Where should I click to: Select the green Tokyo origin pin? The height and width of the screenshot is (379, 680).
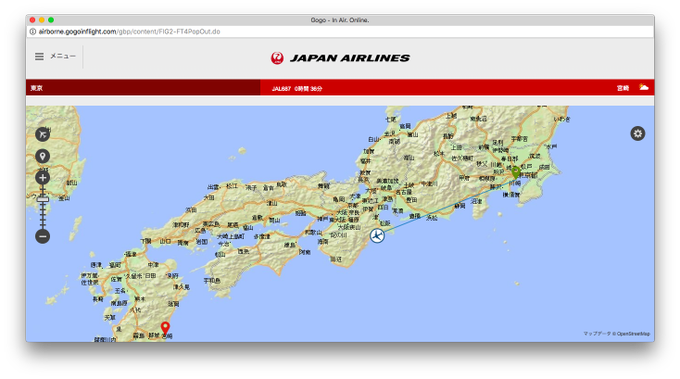click(516, 172)
